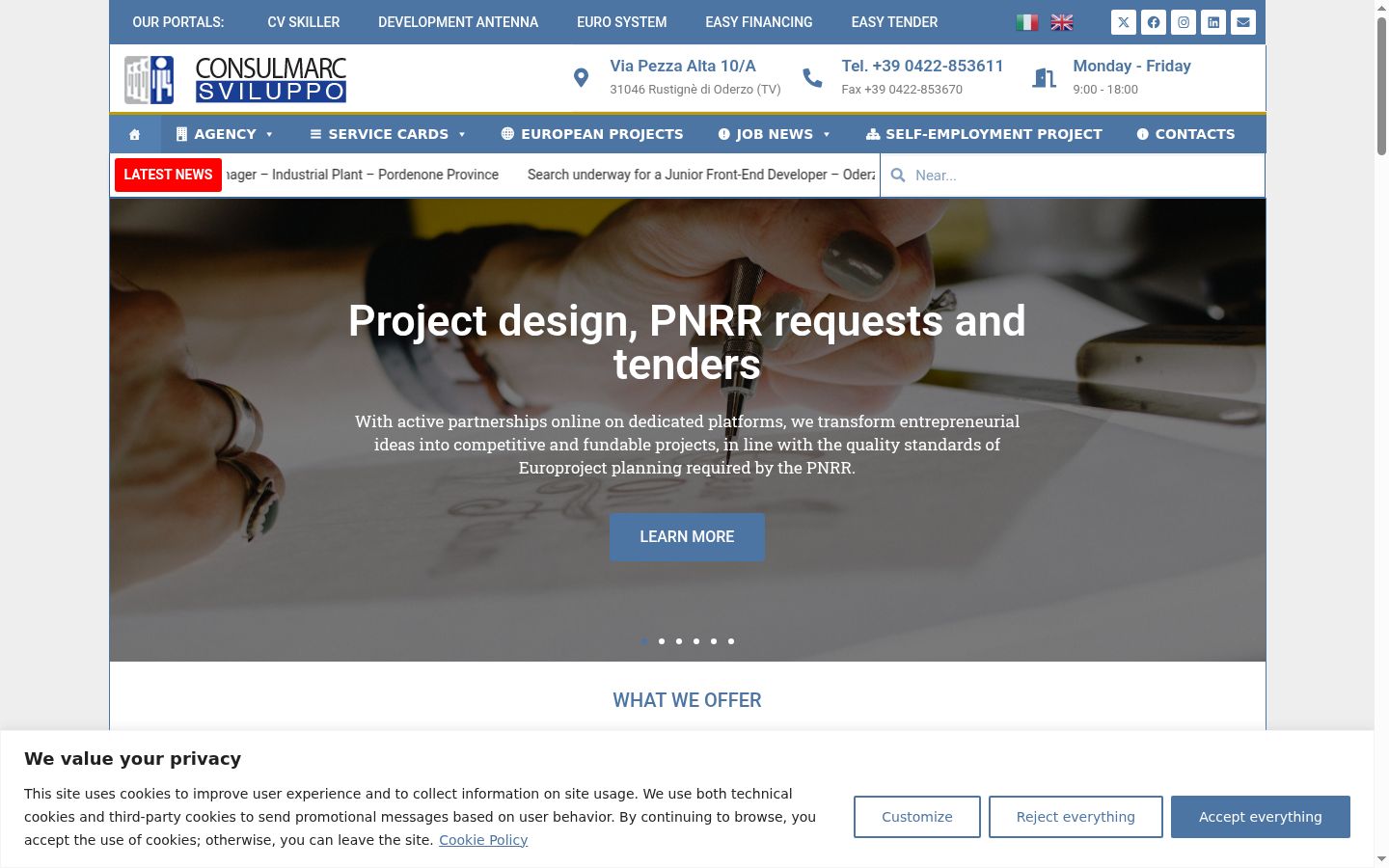
Task: Click the search magnifier icon
Action: tap(898, 176)
